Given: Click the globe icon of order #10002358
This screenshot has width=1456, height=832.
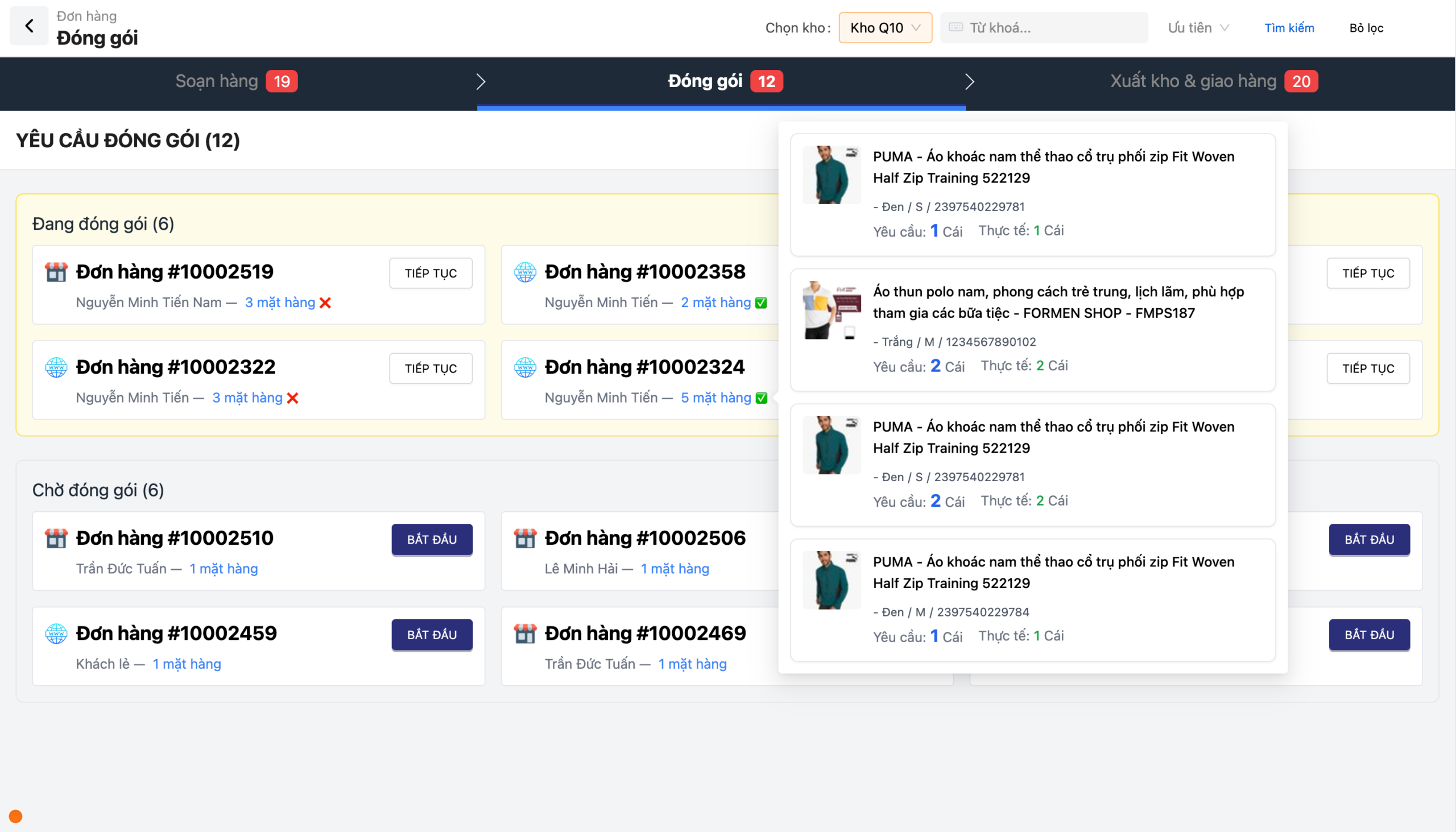Looking at the screenshot, I should pos(524,272).
